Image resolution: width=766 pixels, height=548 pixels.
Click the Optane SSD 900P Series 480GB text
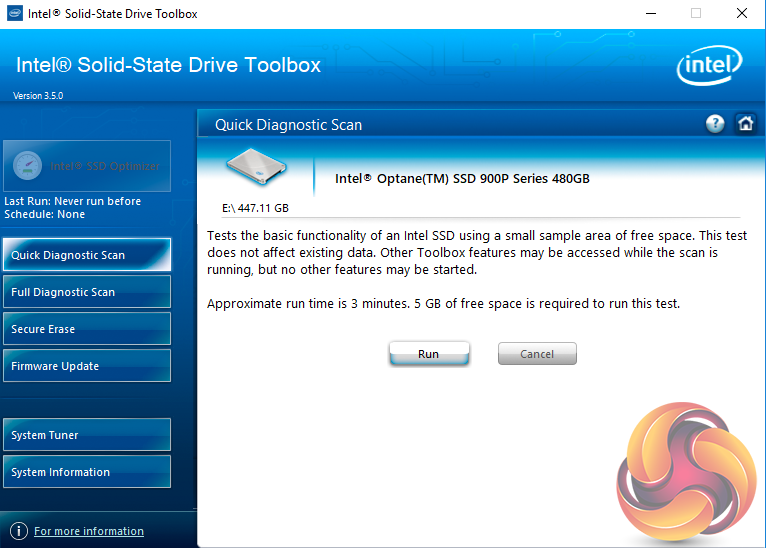pos(462,179)
